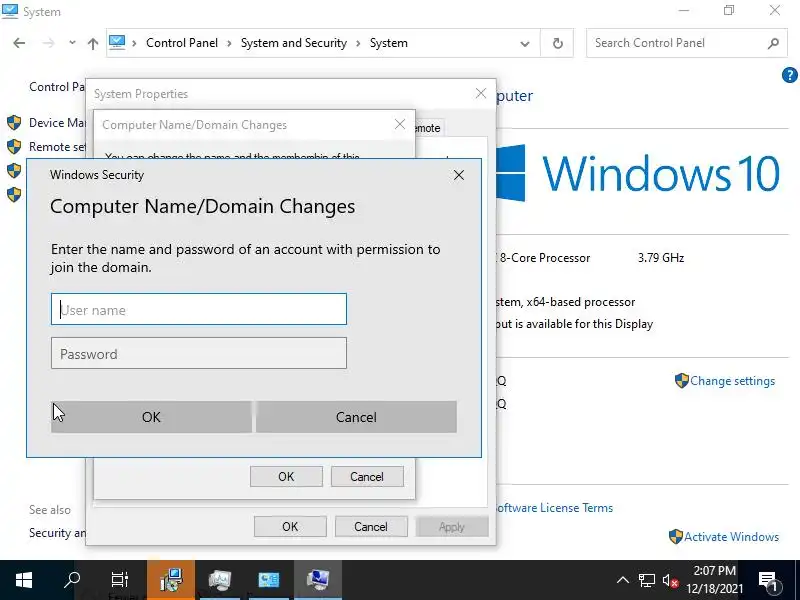
Task: Click the Control Panel Home link at sidebar top
Action: tap(57, 87)
